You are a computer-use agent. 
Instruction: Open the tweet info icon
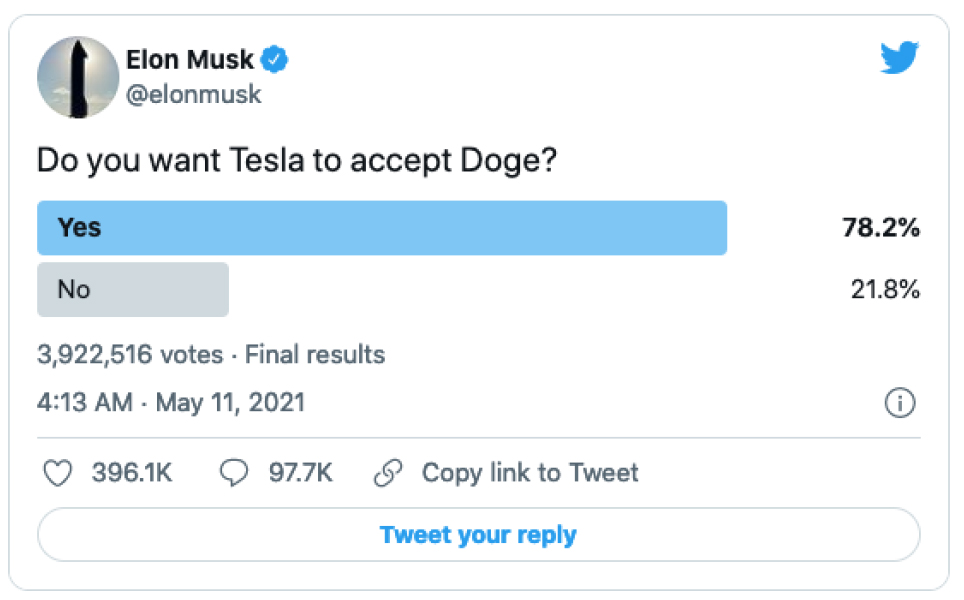[x=900, y=403]
